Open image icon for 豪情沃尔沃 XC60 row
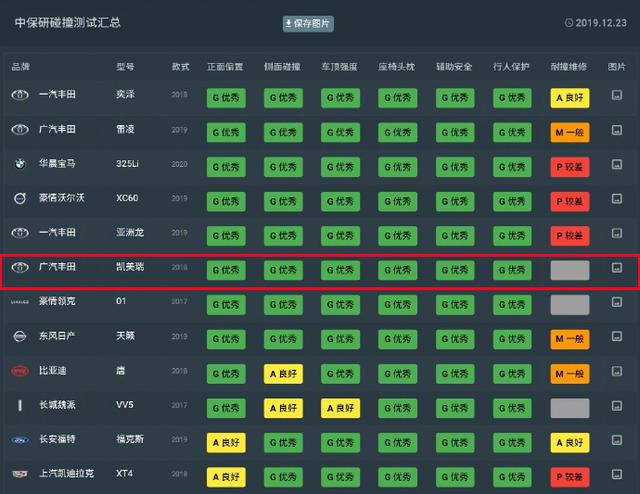This screenshot has height=494, width=640. [x=617, y=198]
